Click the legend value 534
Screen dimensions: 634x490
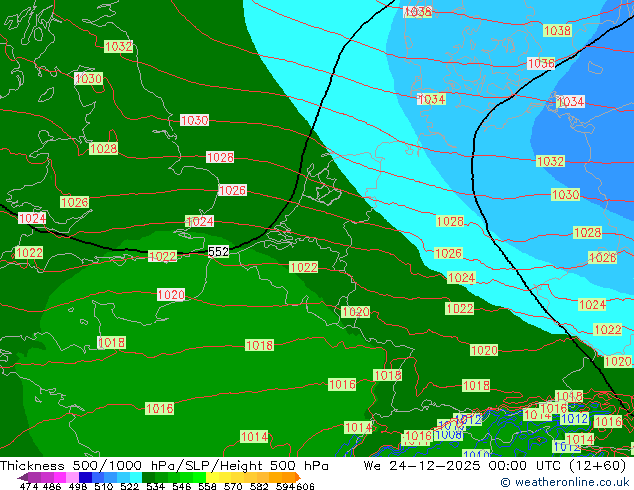[x=155, y=486]
